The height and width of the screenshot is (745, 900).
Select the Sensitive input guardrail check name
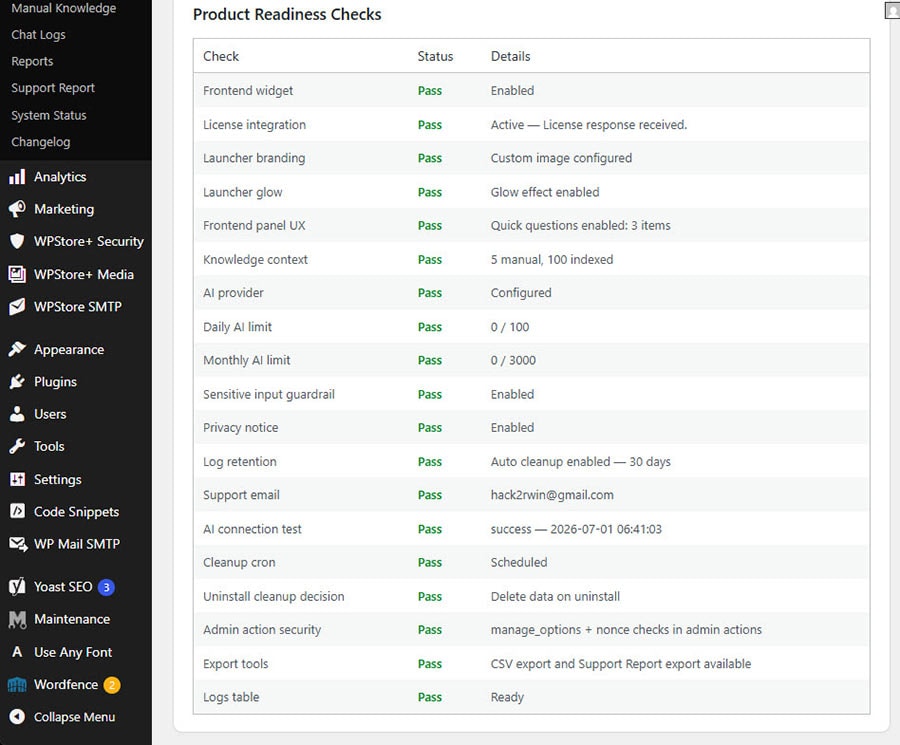pos(269,394)
